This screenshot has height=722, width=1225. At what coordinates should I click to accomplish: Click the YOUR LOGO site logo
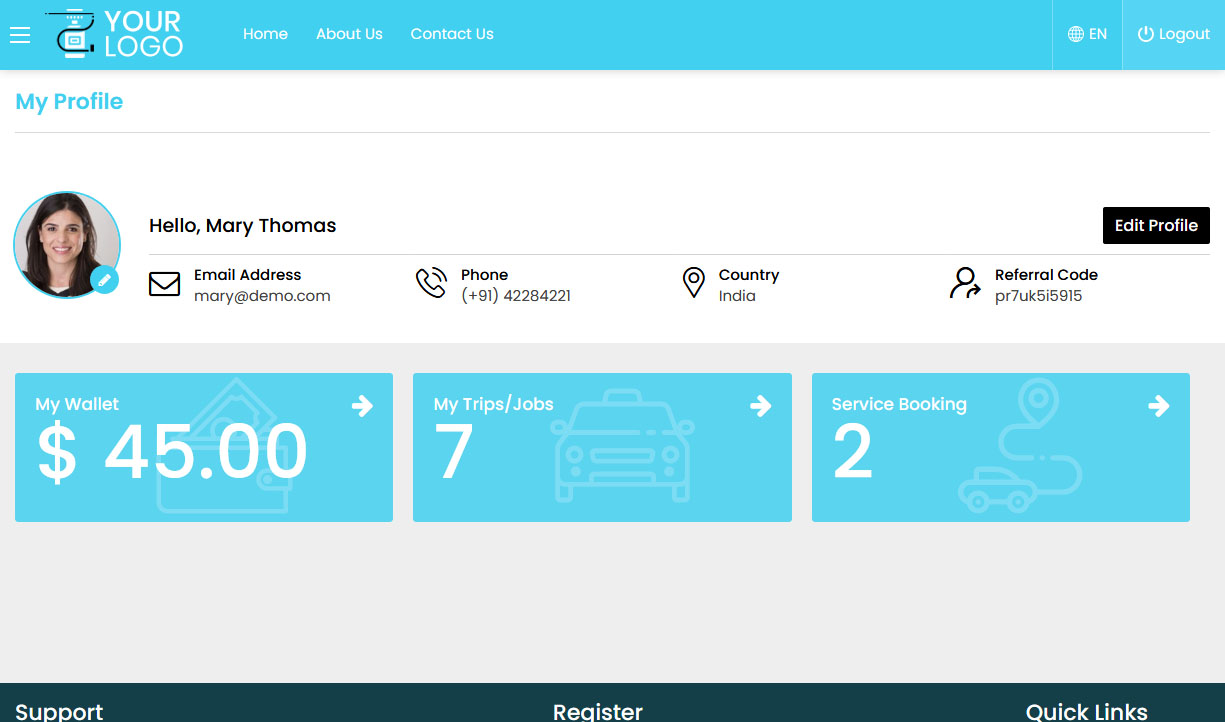115,33
